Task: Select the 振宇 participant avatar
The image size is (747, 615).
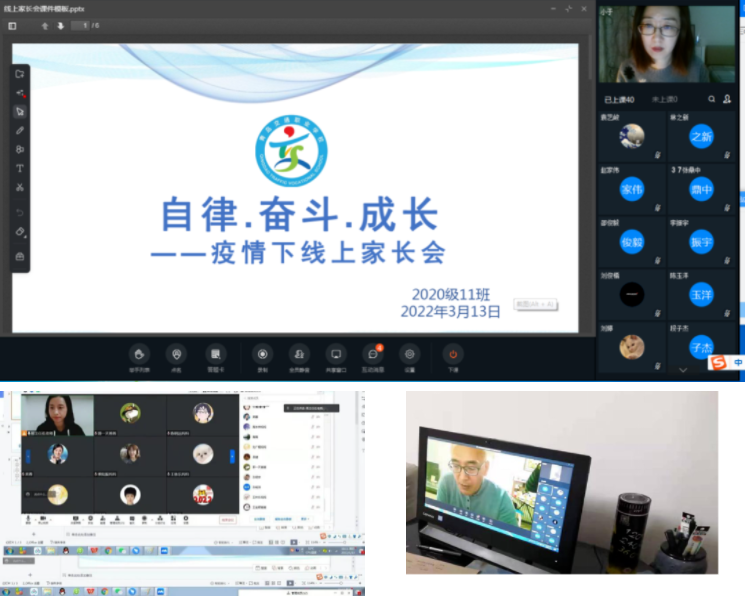Action: [701, 242]
